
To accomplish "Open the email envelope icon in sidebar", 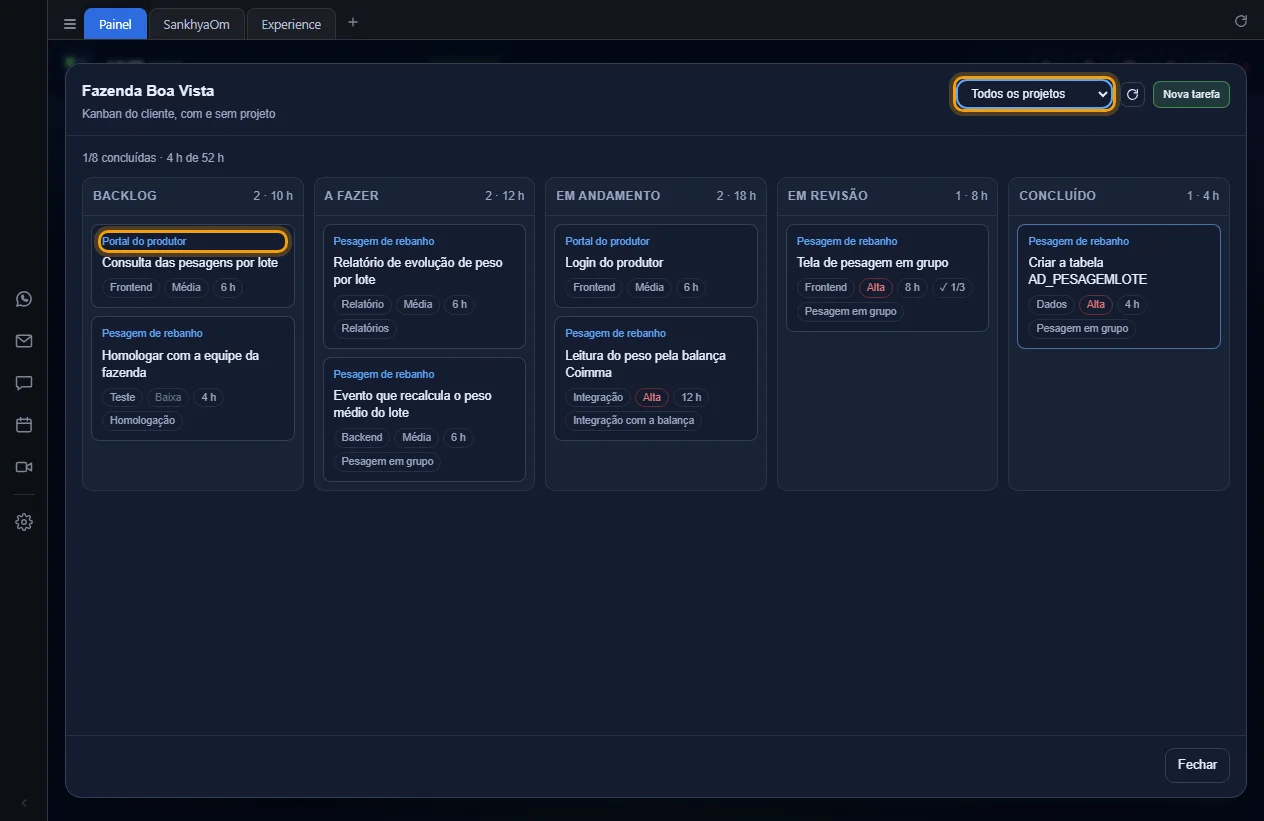I will pyautogui.click(x=24, y=341).
